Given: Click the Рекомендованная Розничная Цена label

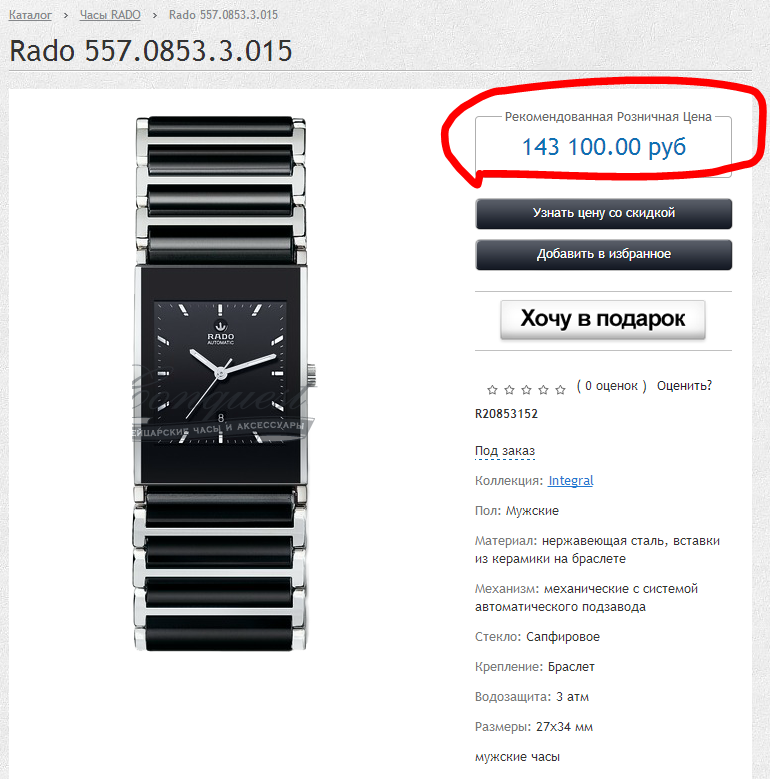Looking at the screenshot, I should 608,117.
